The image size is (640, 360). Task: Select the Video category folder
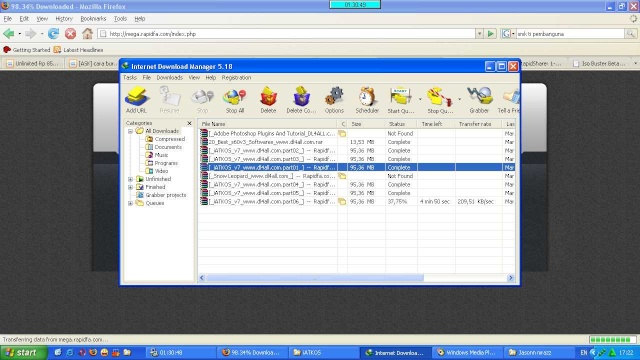[x=157, y=171]
